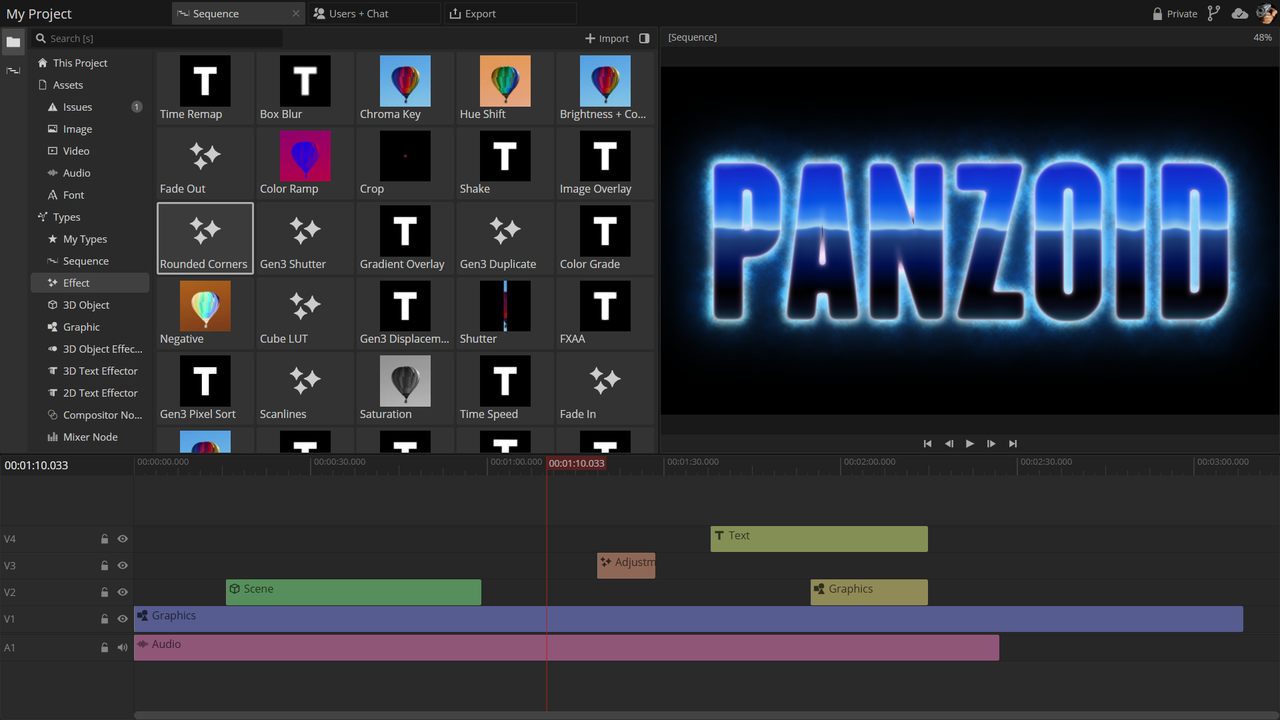Select the Fade Out effect
The width and height of the screenshot is (1280, 720).
pyautogui.click(x=205, y=163)
